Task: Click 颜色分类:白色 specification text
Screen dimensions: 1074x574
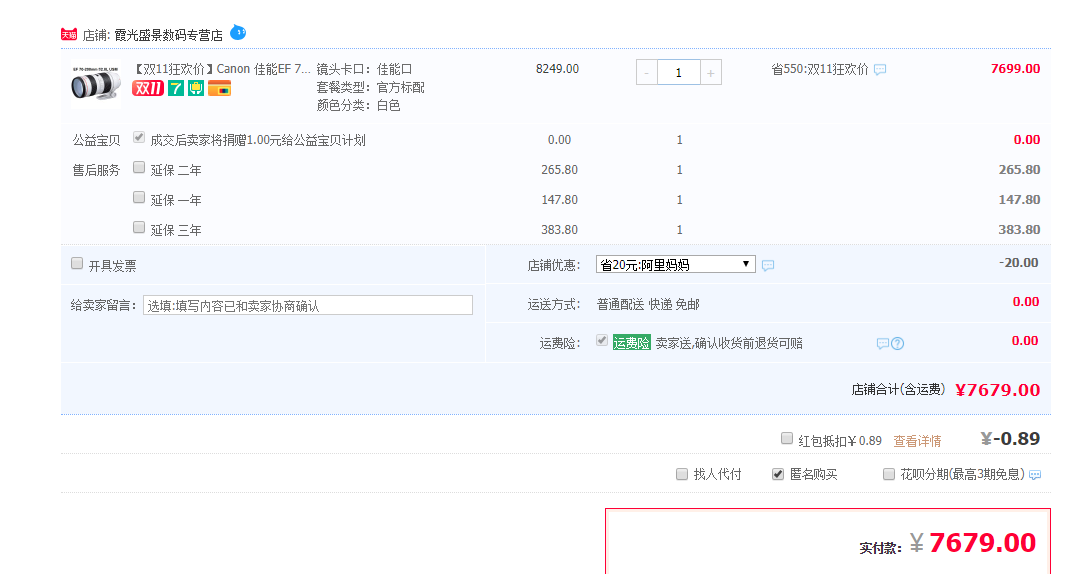Action: tap(358, 105)
